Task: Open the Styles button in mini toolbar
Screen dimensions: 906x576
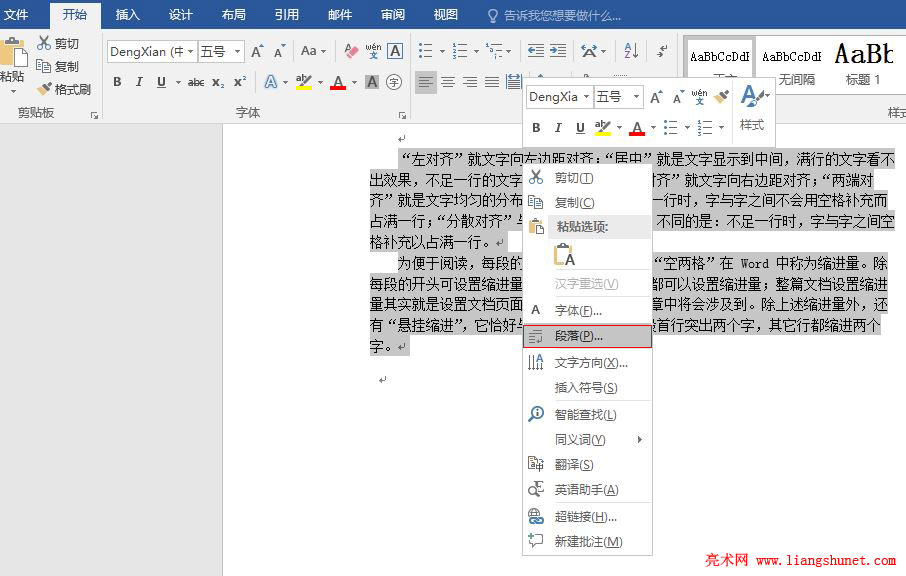Action: (x=753, y=108)
